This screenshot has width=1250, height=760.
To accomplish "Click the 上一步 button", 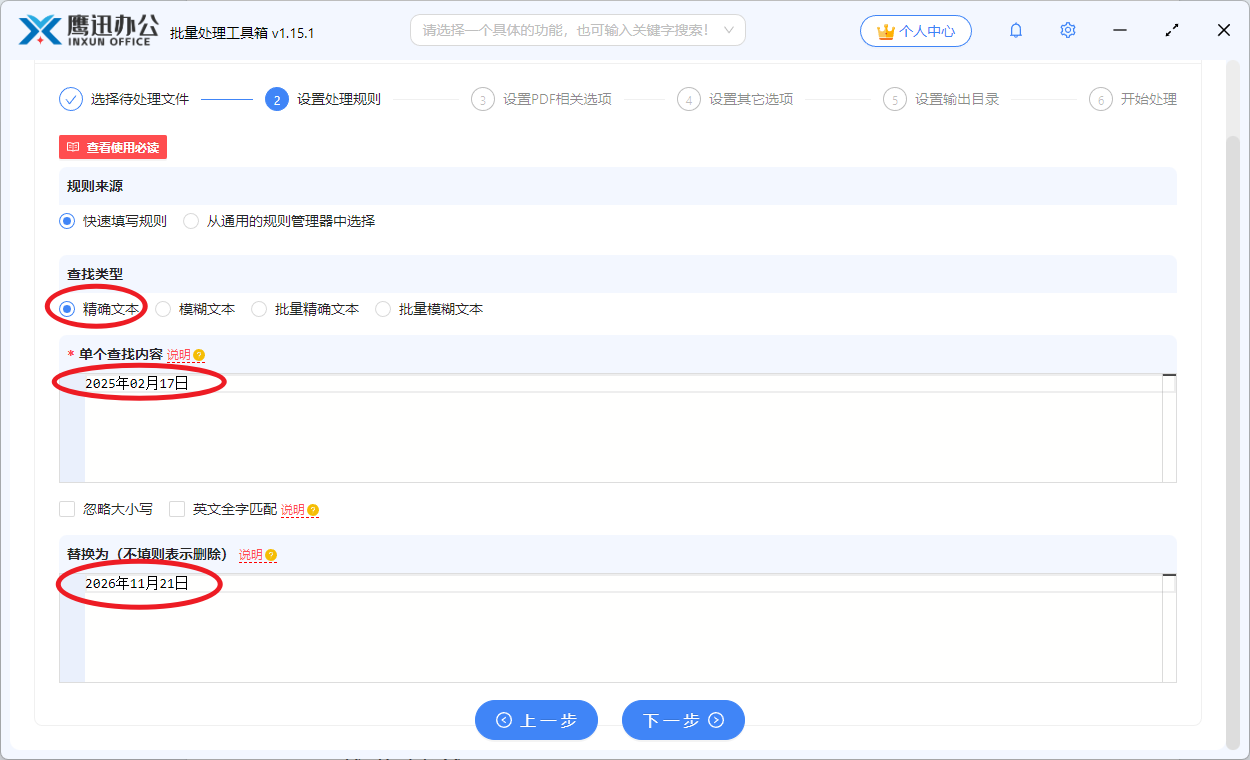I will 536,720.
